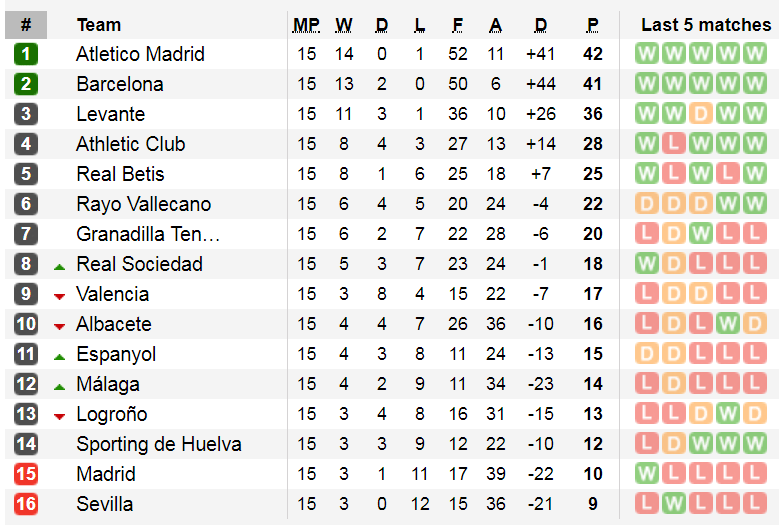Click the Last 5 matches header
779x525 pixels.
[x=706, y=25]
